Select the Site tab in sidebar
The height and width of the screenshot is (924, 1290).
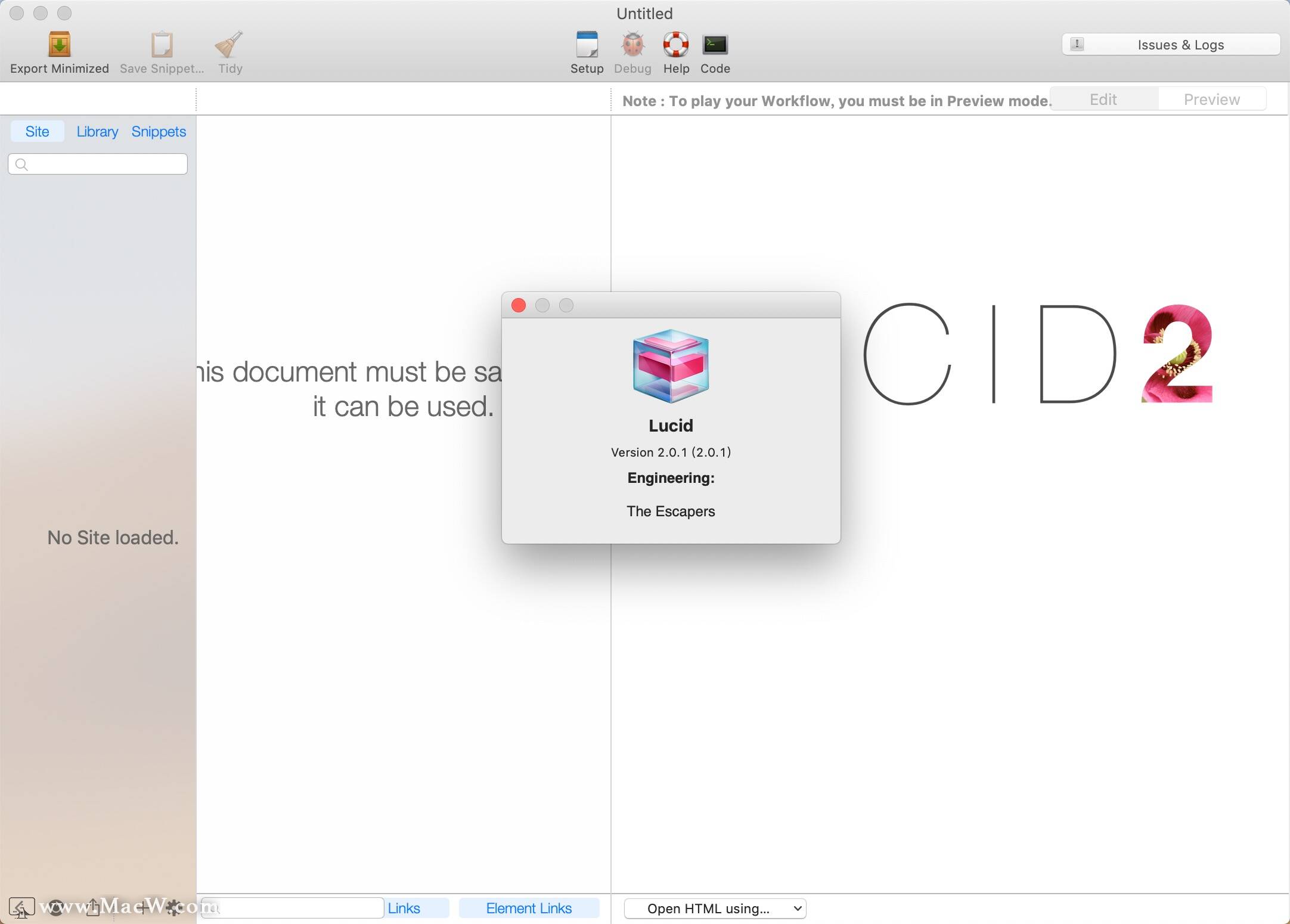[x=37, y=131]
